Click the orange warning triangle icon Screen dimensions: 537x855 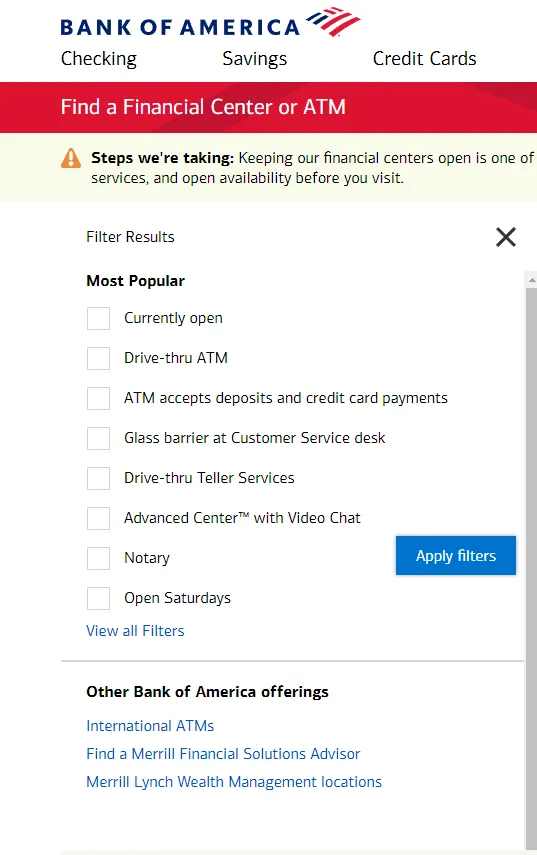coord(71,158)
